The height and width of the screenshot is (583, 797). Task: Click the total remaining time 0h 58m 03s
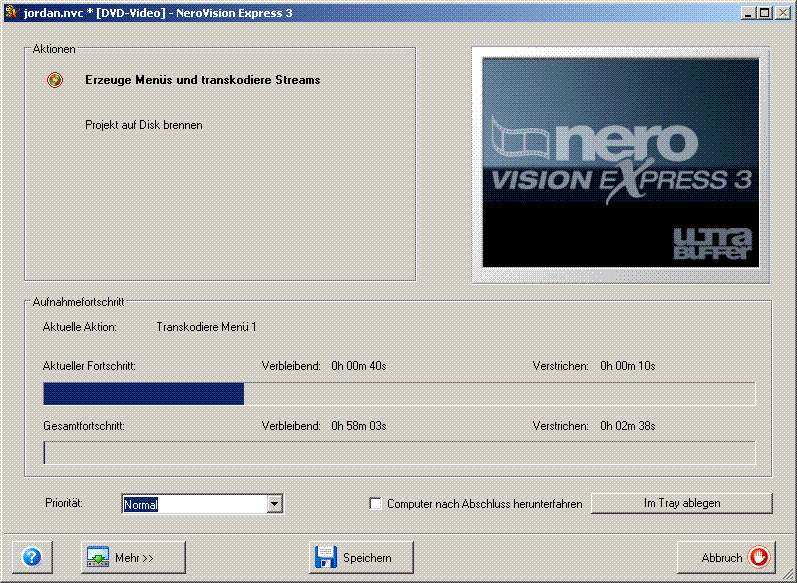pos(359,426)
